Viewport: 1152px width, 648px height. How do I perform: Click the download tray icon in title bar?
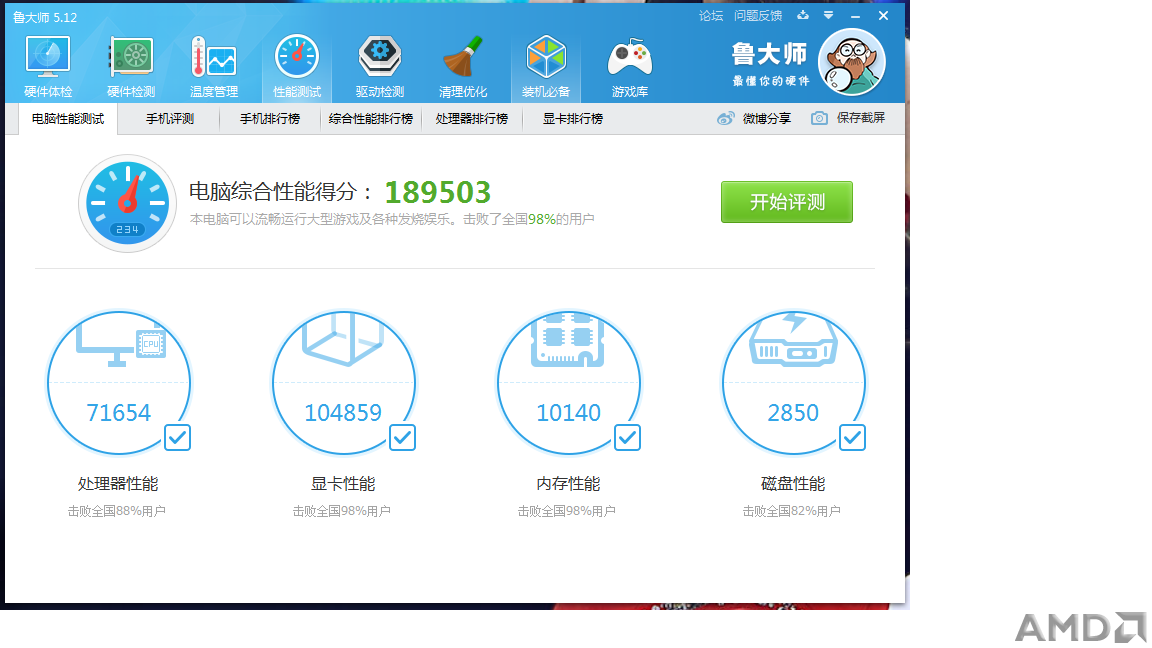coord(803,15)
